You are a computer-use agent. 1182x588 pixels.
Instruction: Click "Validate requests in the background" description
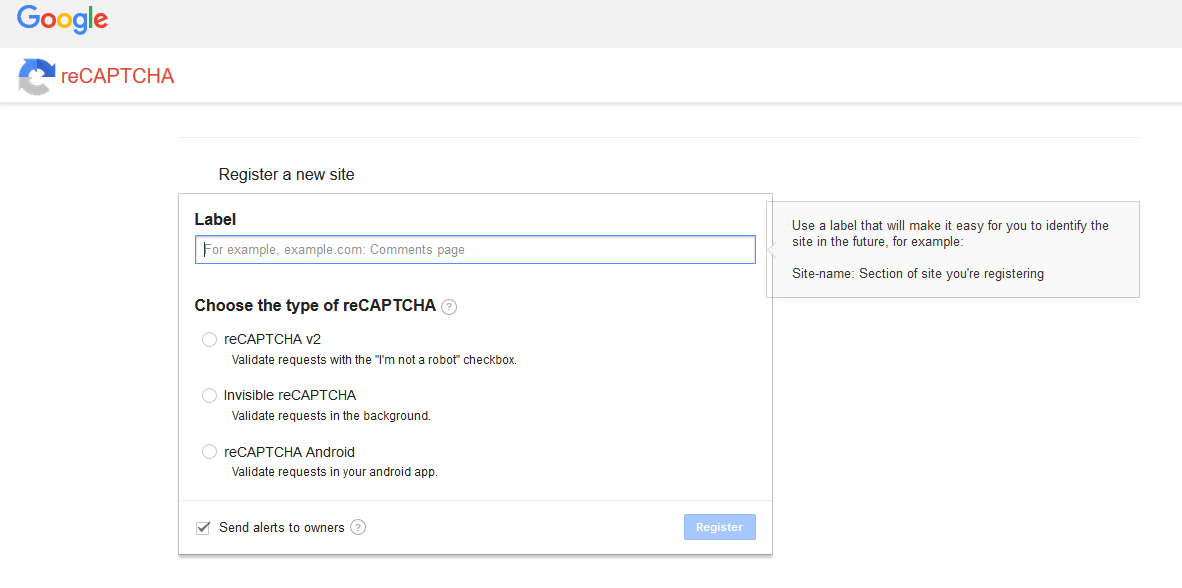point(331,416)
